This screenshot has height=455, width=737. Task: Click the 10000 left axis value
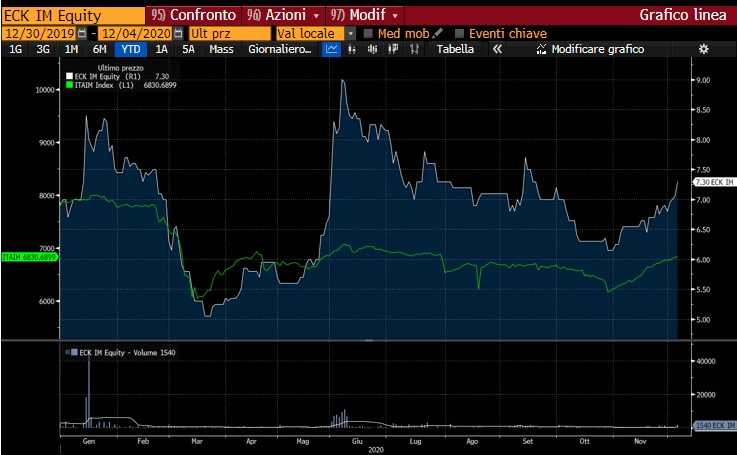pyautogui.click(x=45, y=90)
